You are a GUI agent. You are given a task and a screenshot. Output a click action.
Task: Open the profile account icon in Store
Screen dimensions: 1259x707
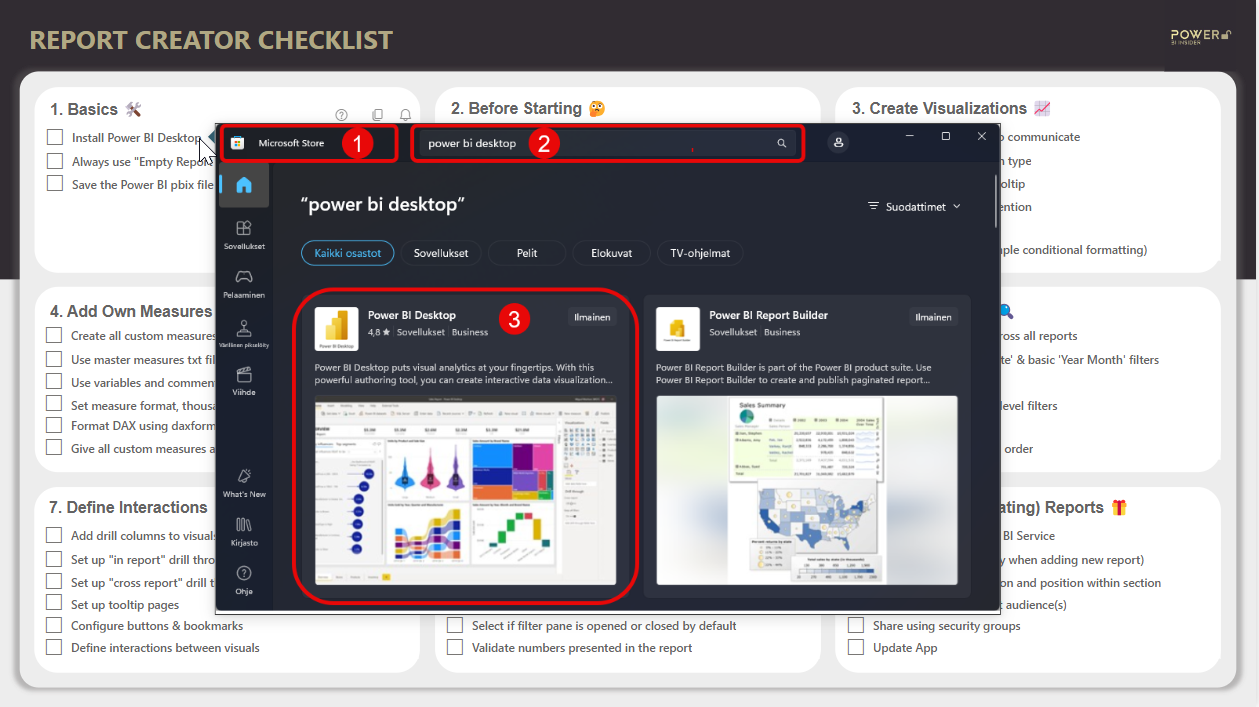[838, 143]
